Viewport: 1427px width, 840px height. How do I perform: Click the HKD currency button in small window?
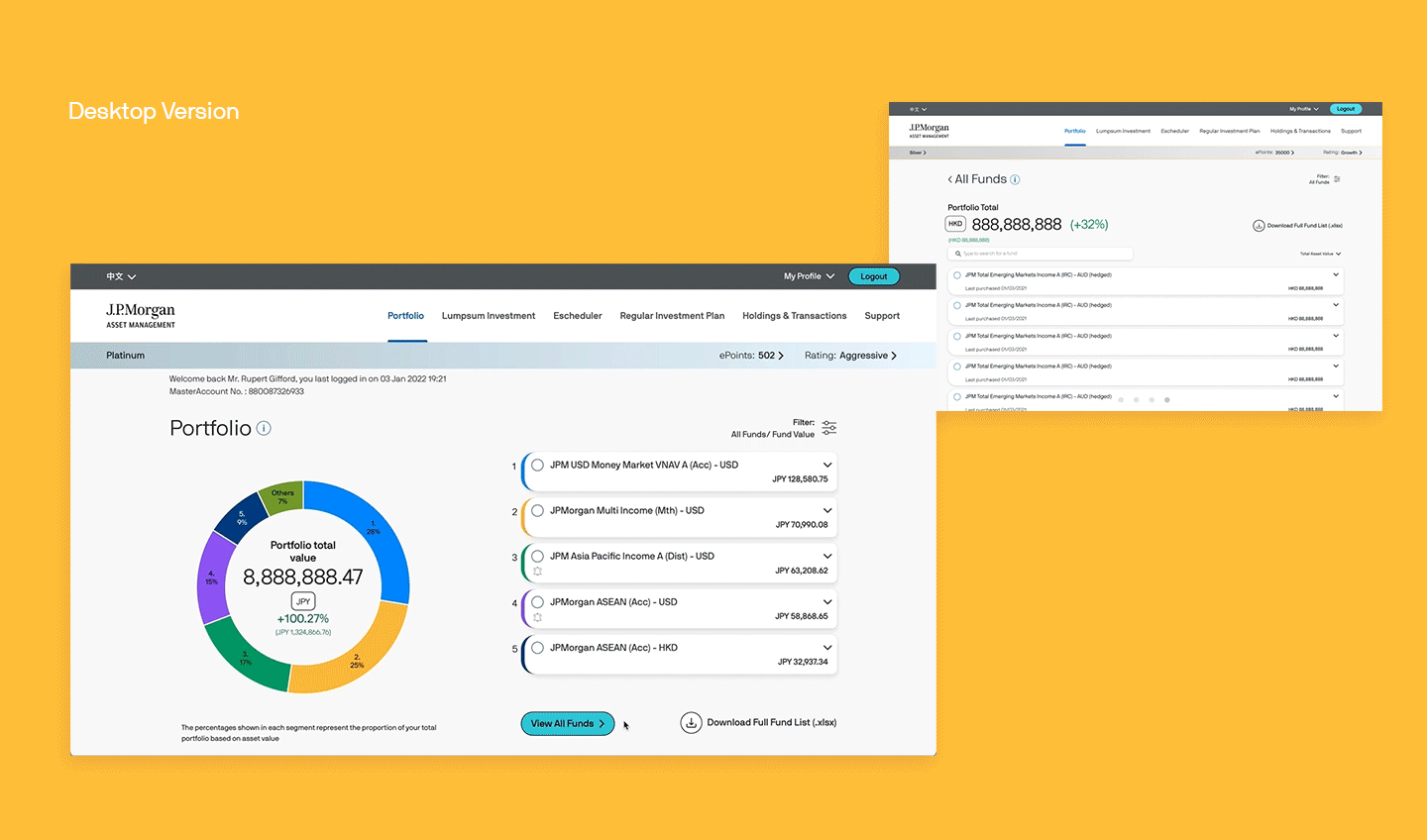click(x=955, y=224)
